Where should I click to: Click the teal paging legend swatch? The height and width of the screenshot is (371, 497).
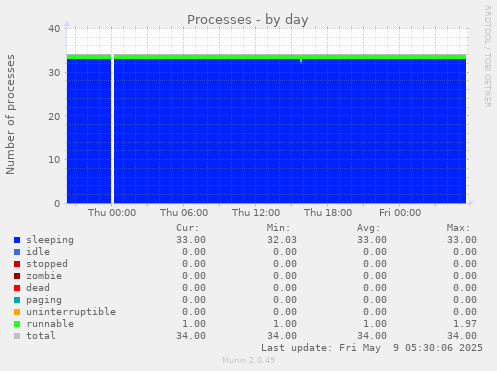tap(17, 300)
